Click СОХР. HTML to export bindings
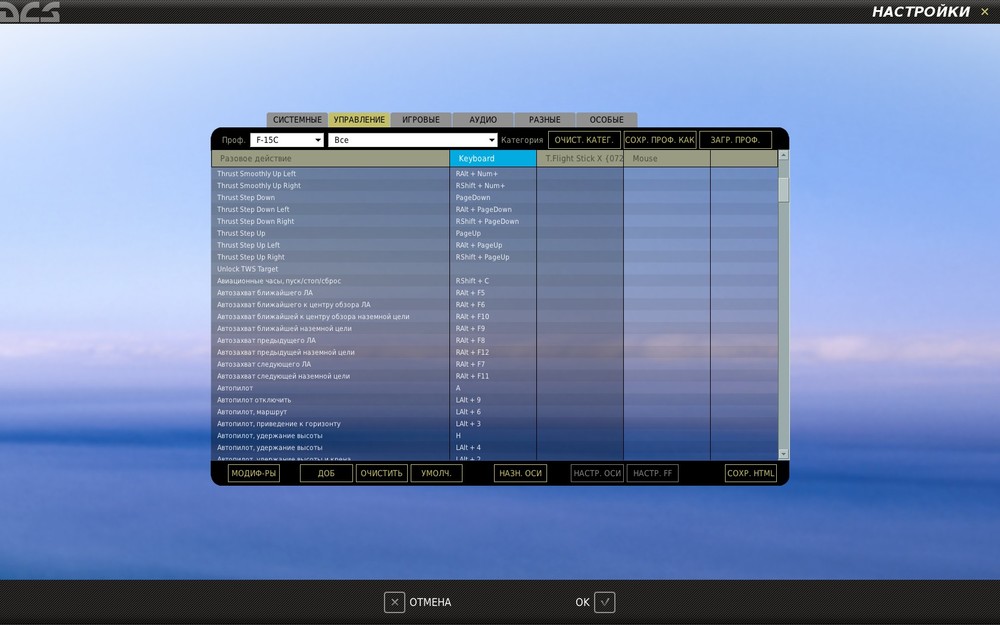 point(752,472)
